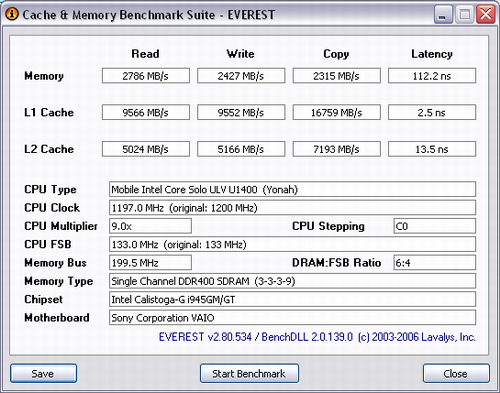Click the CPU Multiplier field 9.0x
Viewport: 500px width, 393px height.
150,226
